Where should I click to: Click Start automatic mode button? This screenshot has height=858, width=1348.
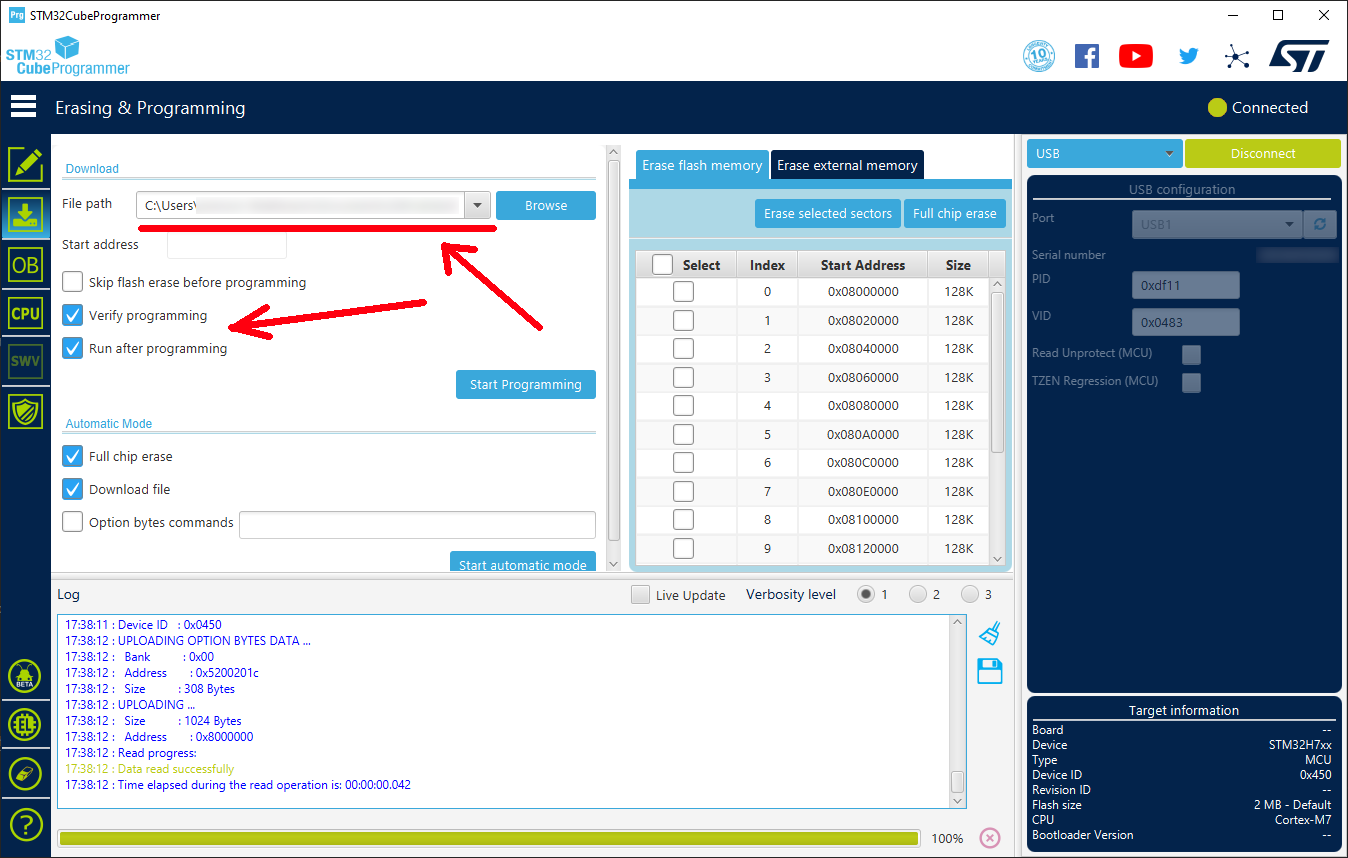point(523,563)
